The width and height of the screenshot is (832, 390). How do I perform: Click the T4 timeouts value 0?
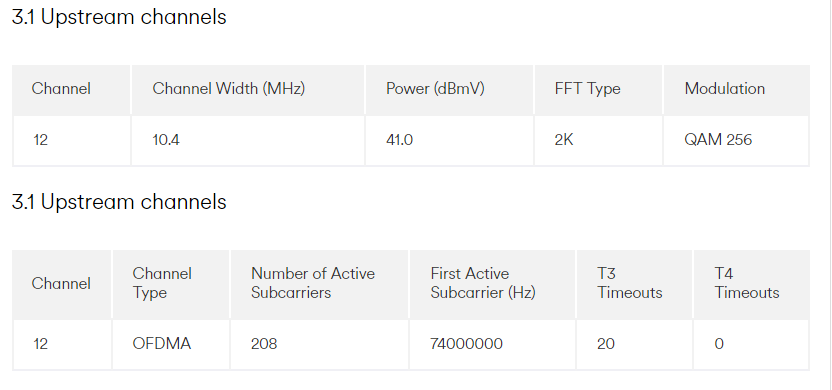point(719,344)
